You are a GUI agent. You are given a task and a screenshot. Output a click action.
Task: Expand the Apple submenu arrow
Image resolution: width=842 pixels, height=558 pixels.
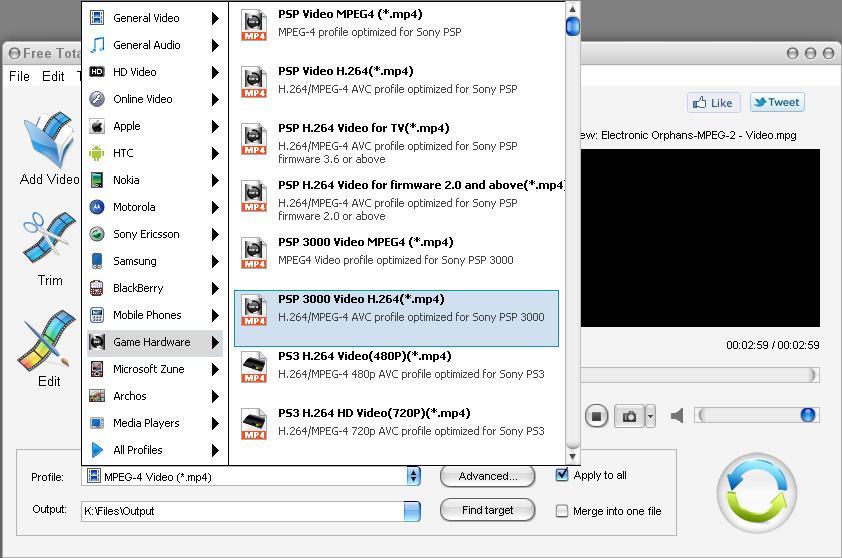pos(215,126)
